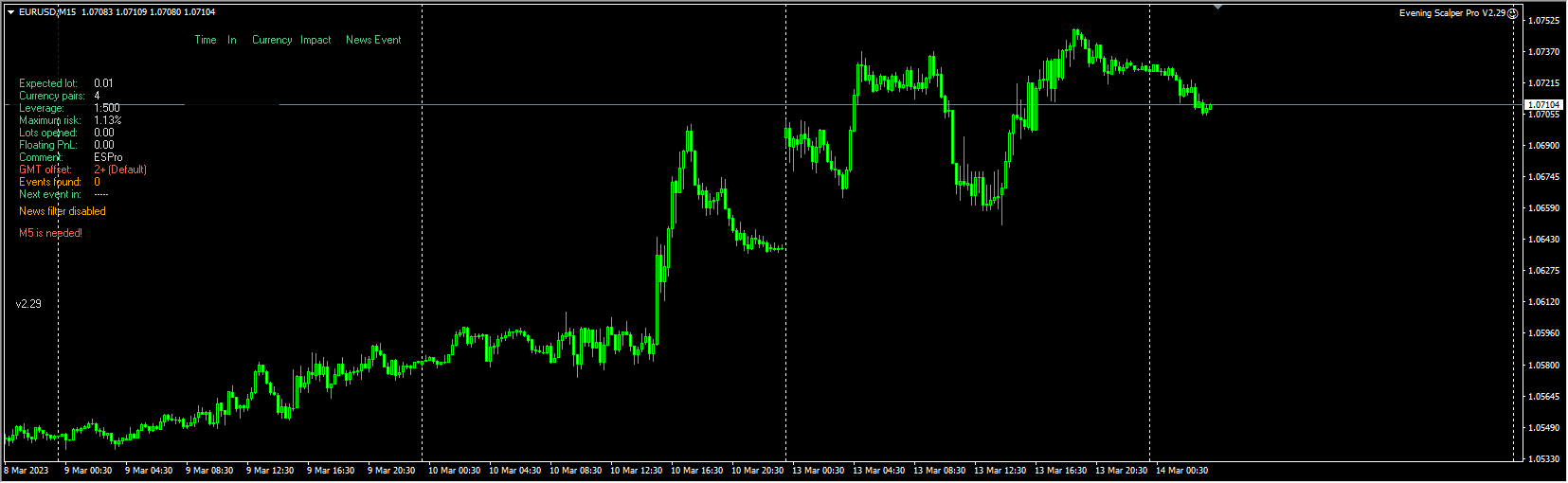This screenshot has height=483, width=1568.
Task: Click the 2+ (Default) GMT offset value
Action: pos(120,170)
